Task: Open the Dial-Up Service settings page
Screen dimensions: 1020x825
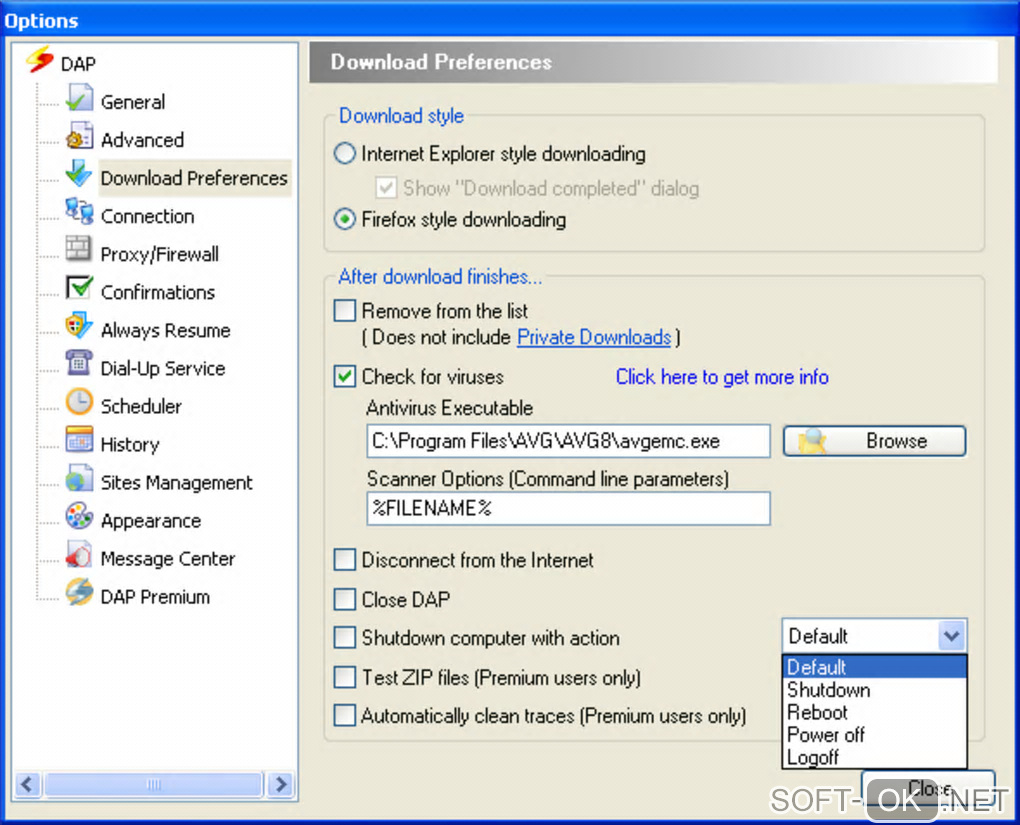Action: tap(163, 368)
